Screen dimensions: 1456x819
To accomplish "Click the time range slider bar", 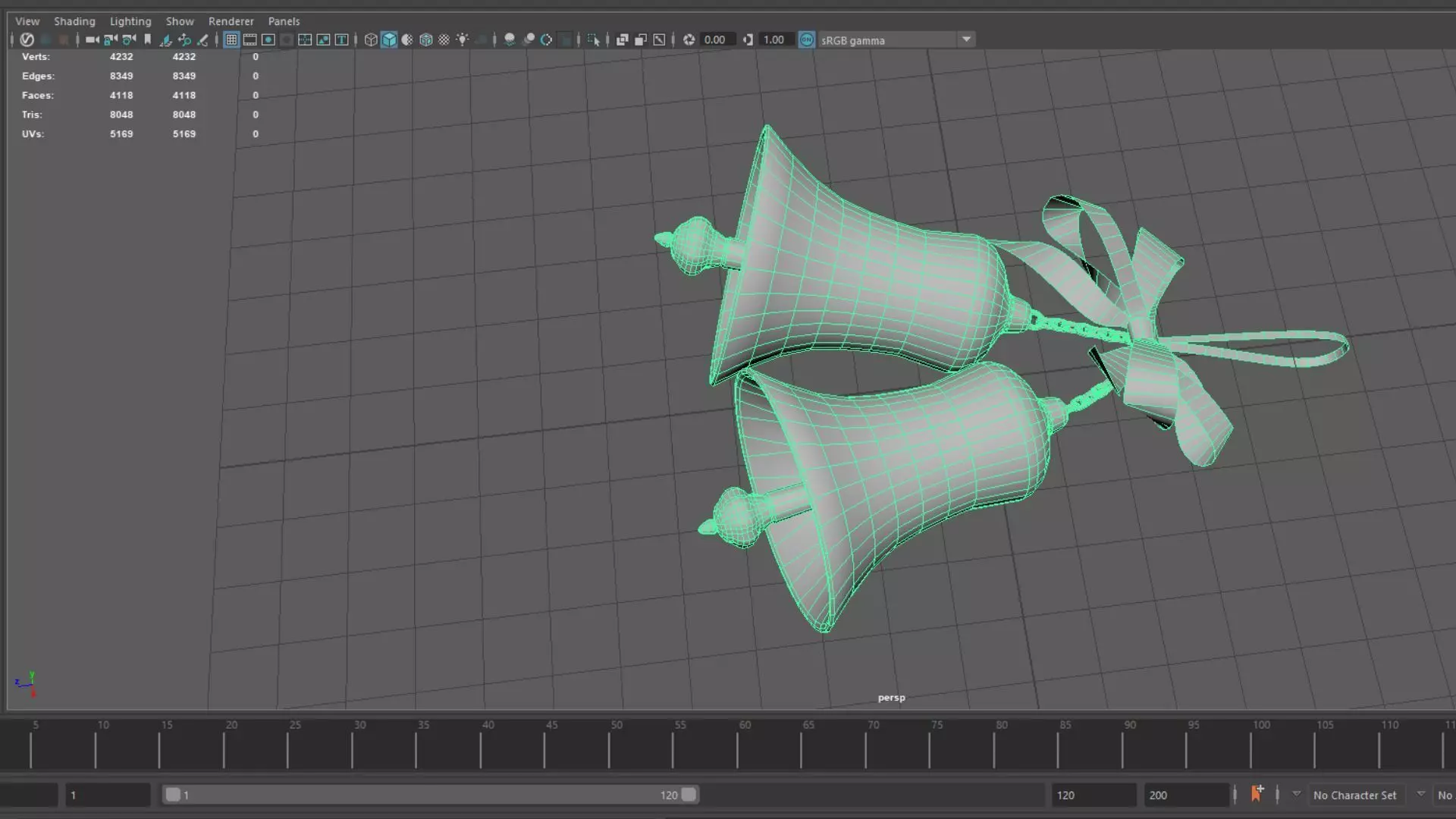I will coord(430,795).
